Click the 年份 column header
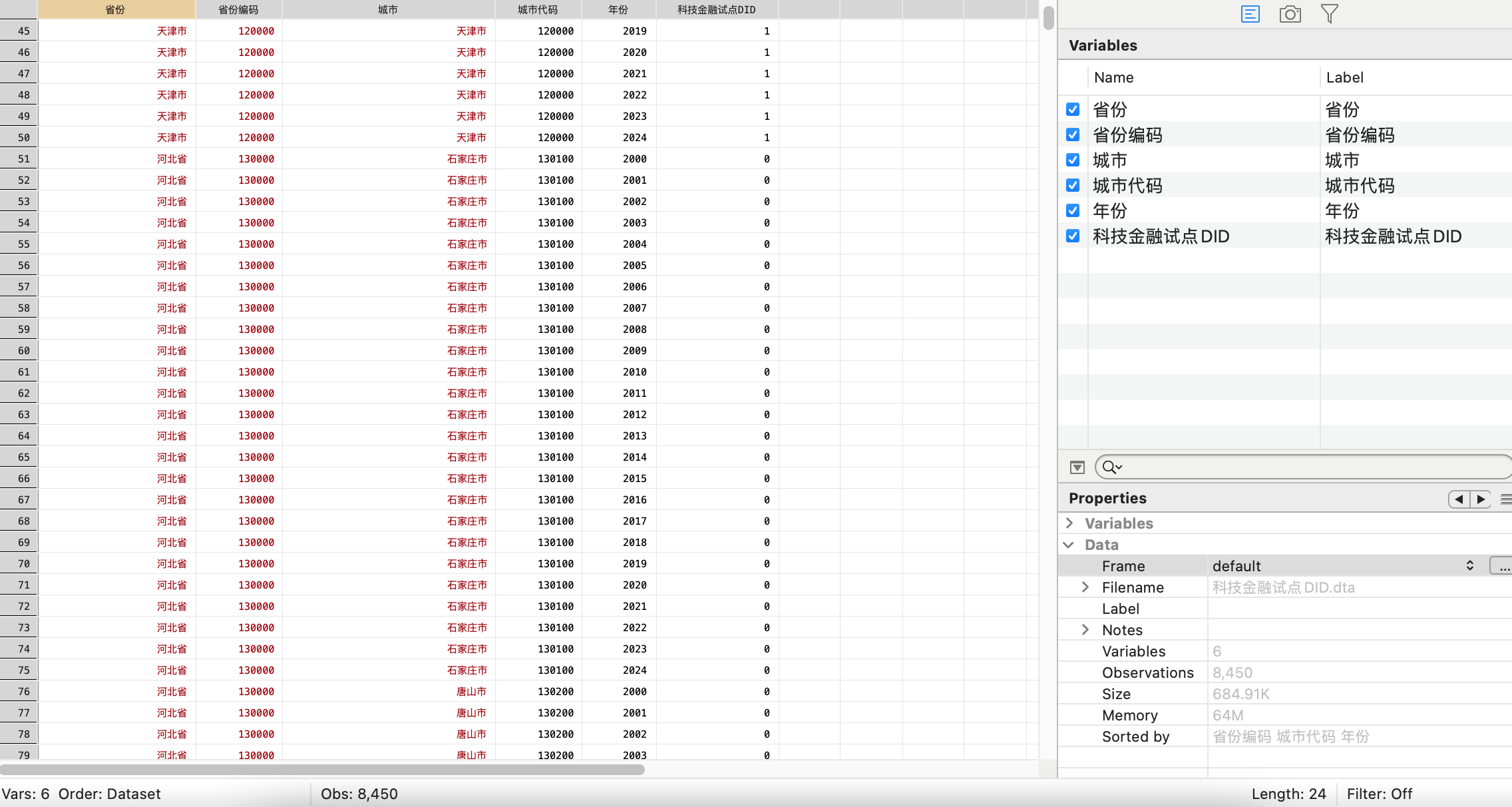1512x807 pixels. [x=618, y=9]
